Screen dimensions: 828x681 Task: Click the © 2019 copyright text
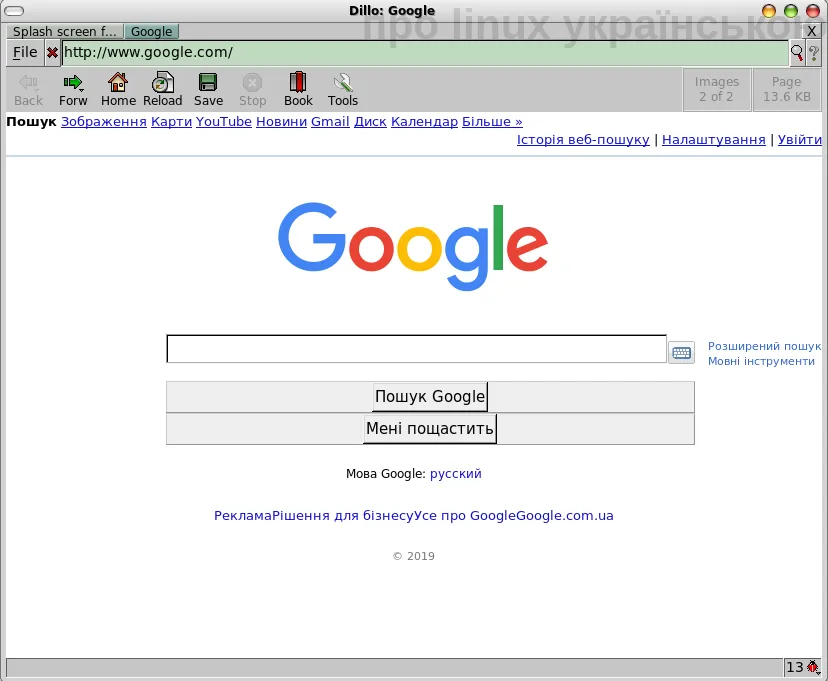[414, 556]
